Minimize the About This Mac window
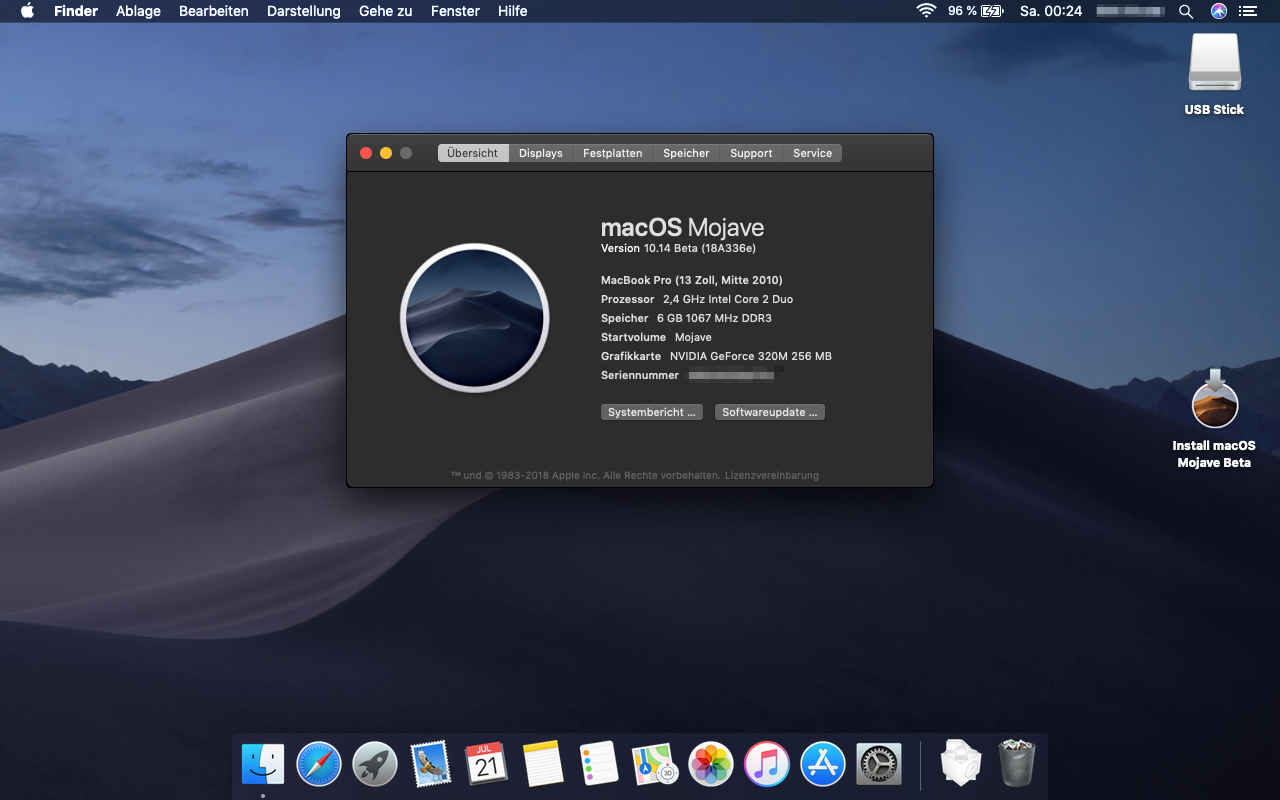The height and width of the screenshot is (800, 1280). pyautogui.click(x=386, y=153)
